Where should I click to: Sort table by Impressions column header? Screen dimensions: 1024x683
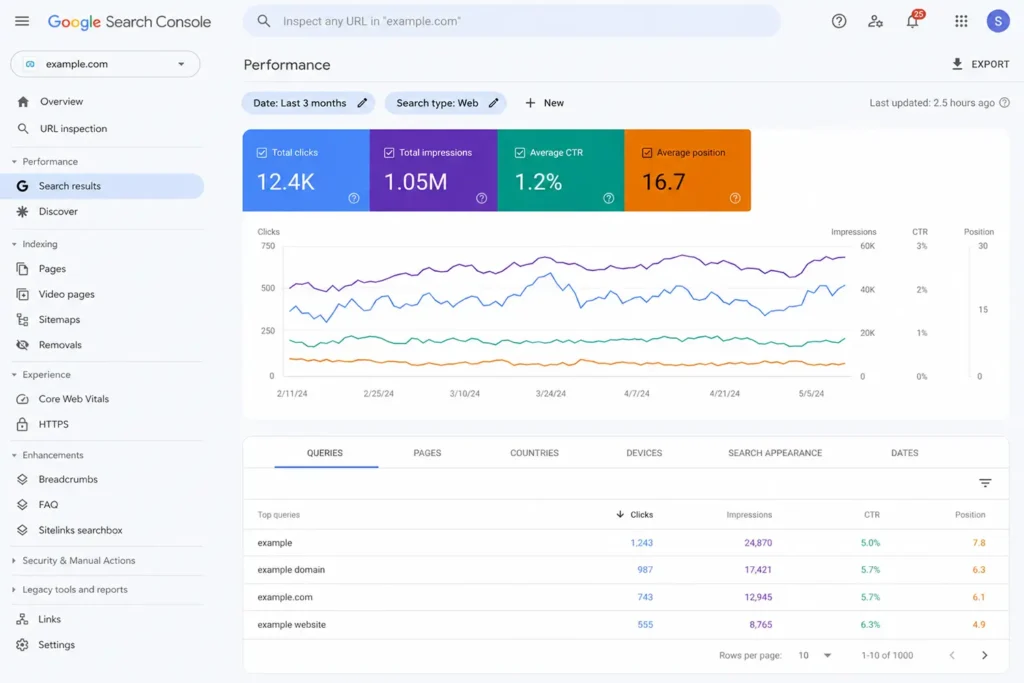749,515
